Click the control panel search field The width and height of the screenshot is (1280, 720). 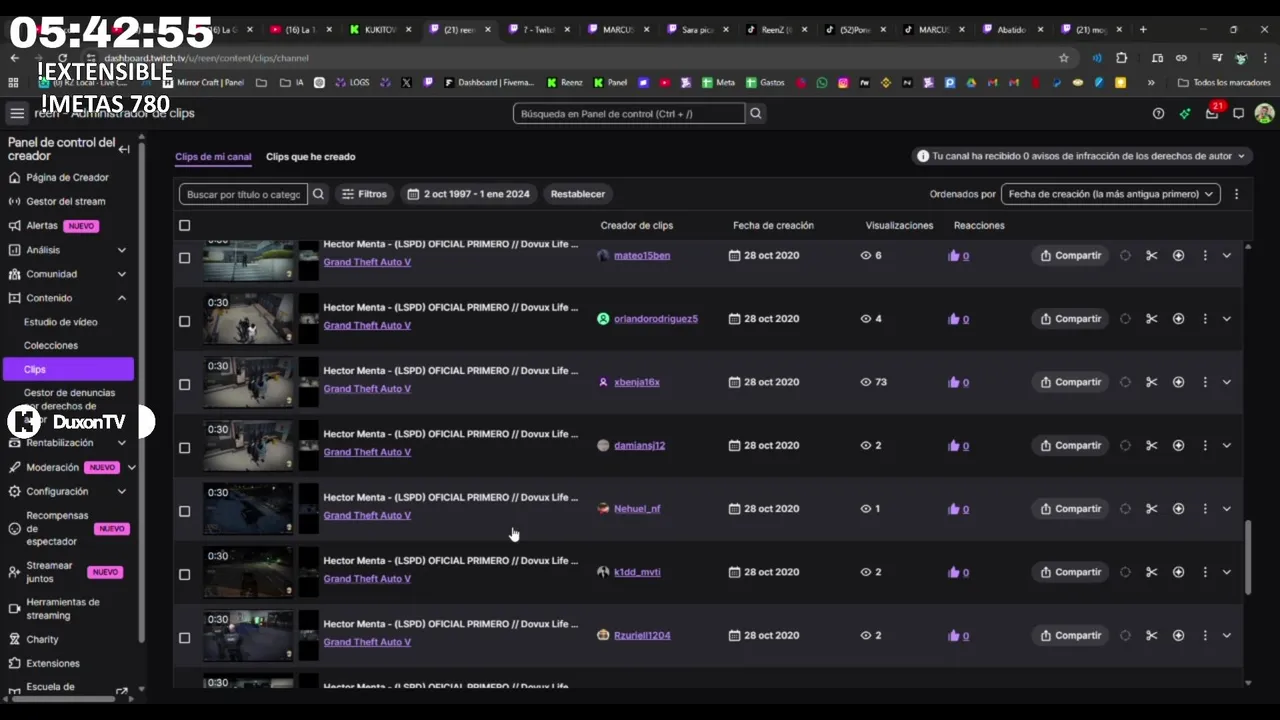(x=629, y=113)
